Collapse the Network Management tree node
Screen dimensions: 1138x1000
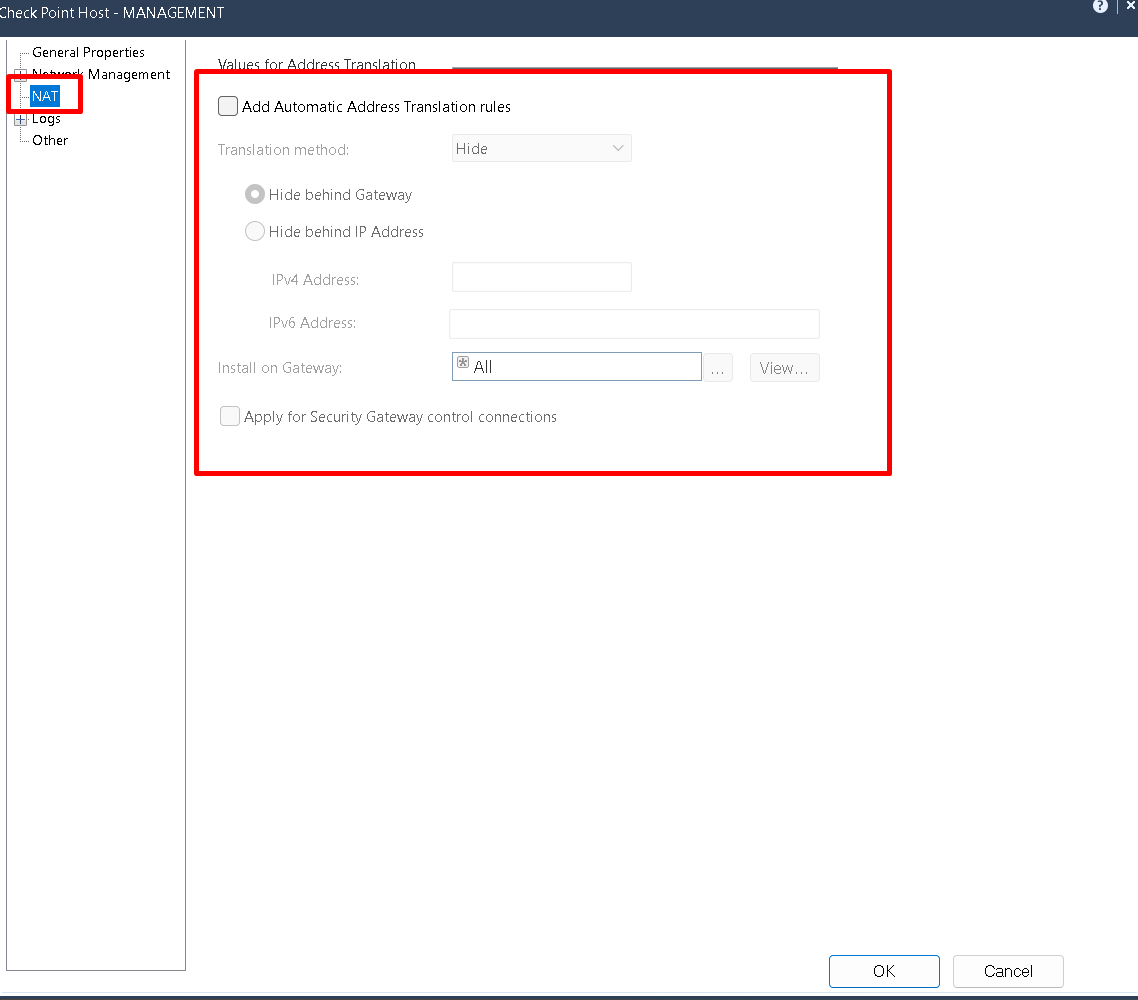[20, 75]
